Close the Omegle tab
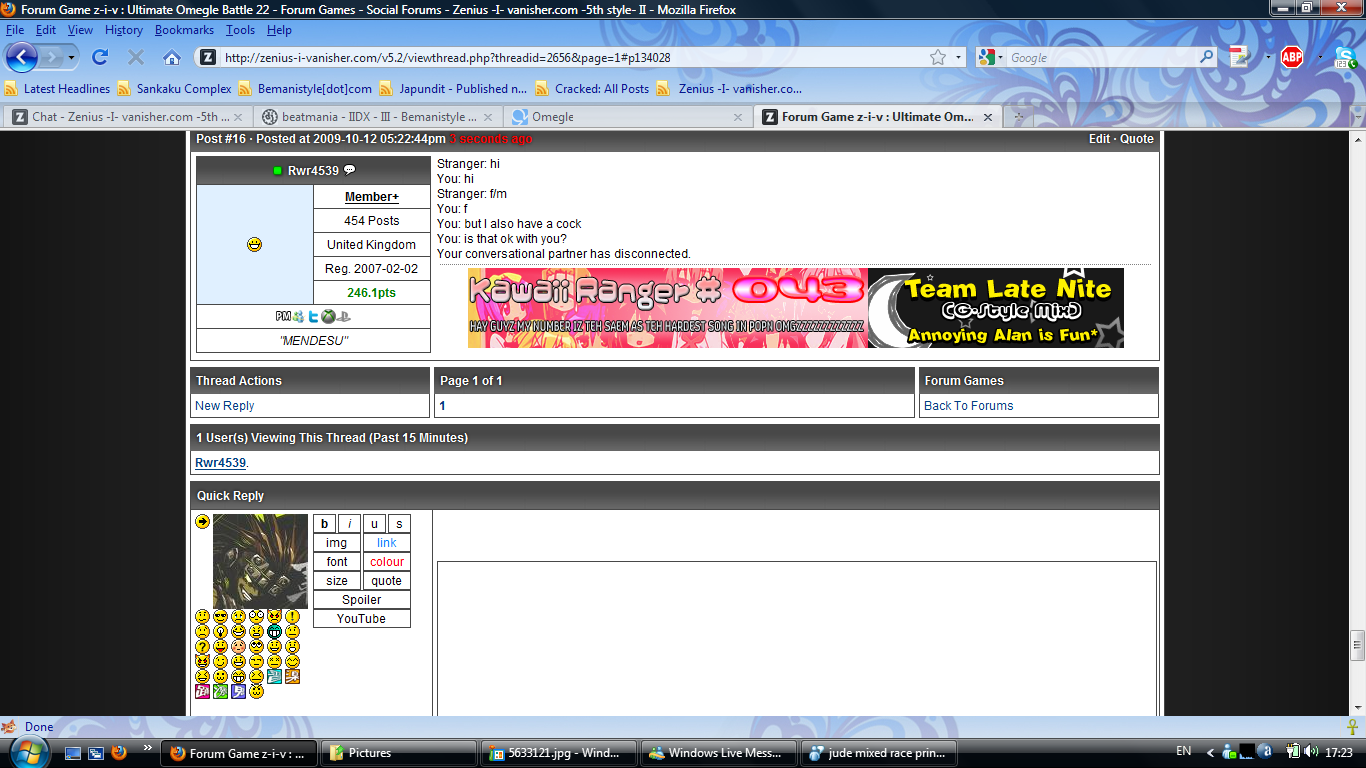This screenshot has width=1366, height=768. click(x=738, y=117)
